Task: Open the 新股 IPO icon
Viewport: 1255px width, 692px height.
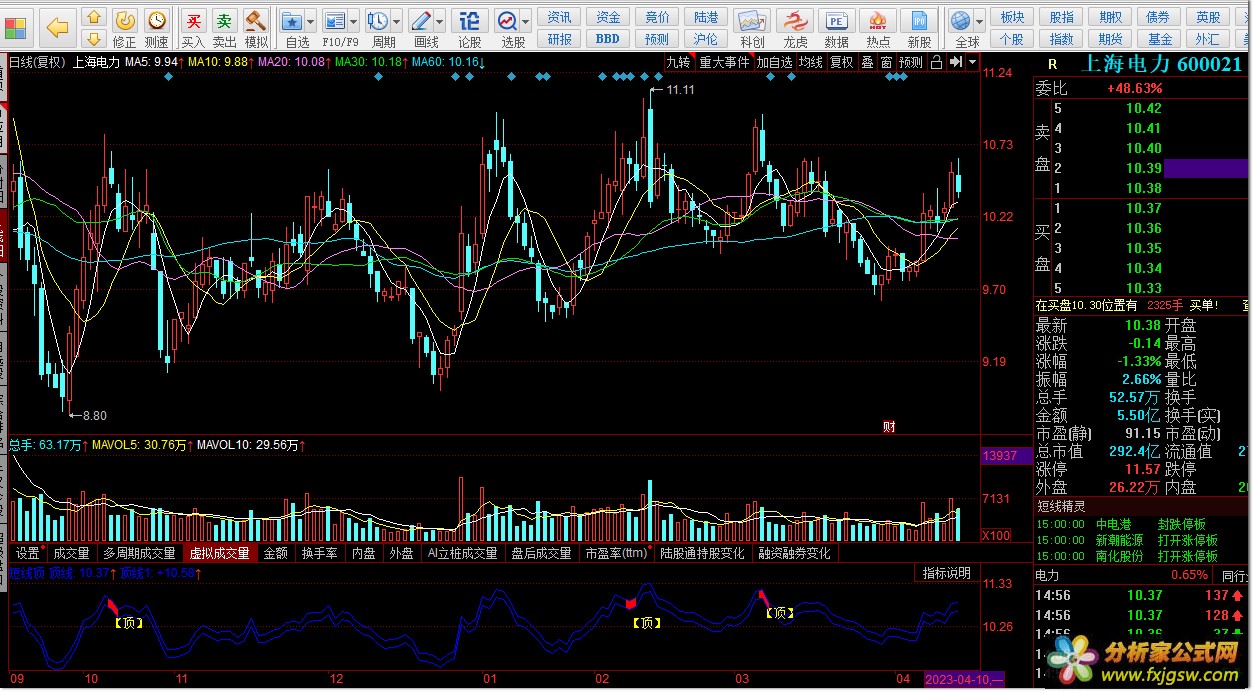Action: coord(919,28)
